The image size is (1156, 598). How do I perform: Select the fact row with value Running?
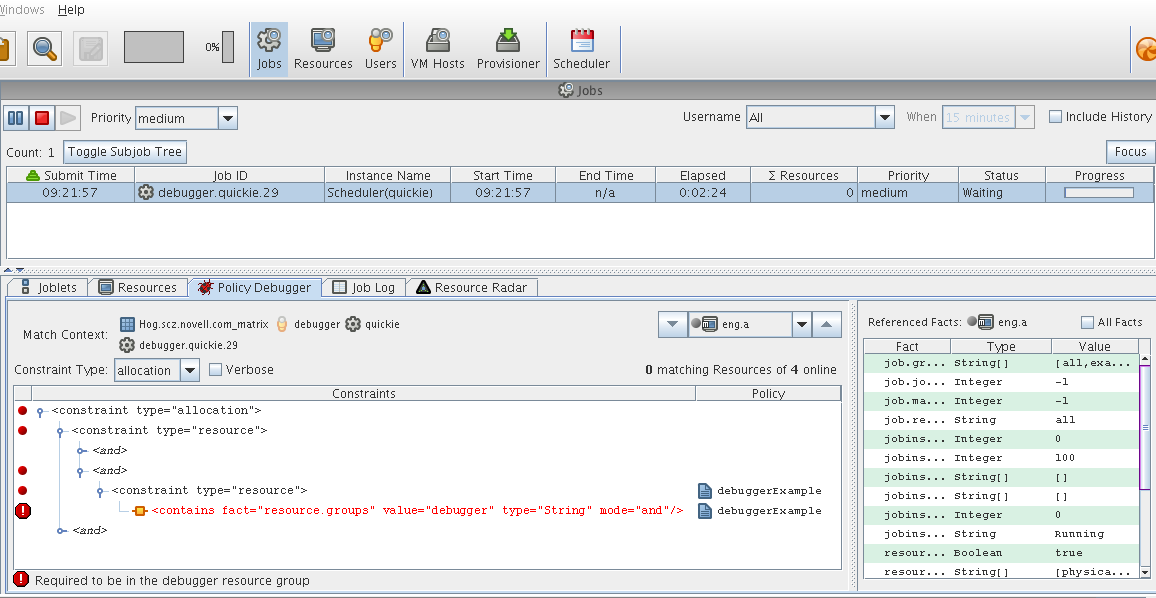1001,534
